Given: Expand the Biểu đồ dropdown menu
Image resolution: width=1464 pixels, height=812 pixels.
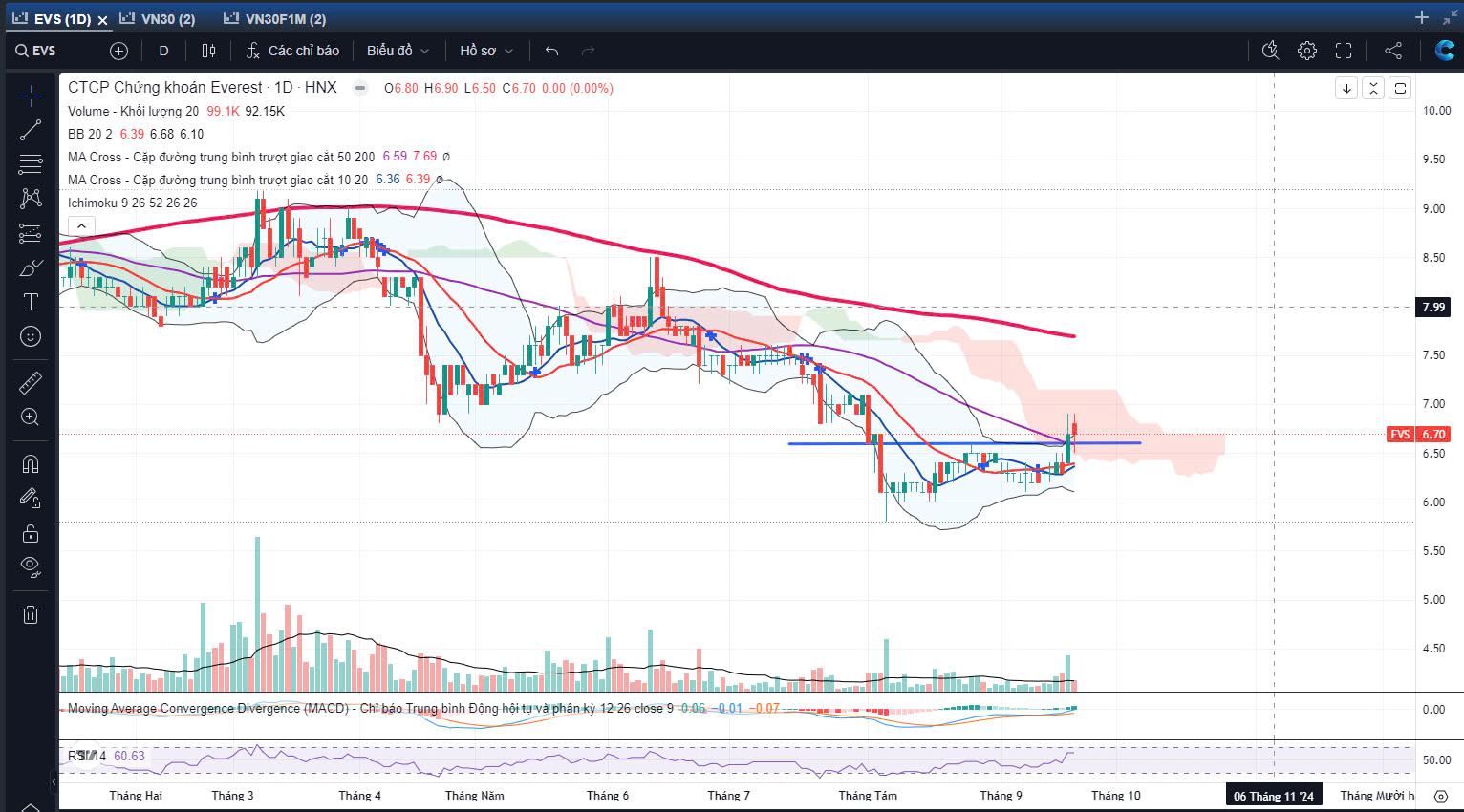Looking at the screenshot, I should coord(398,51).
